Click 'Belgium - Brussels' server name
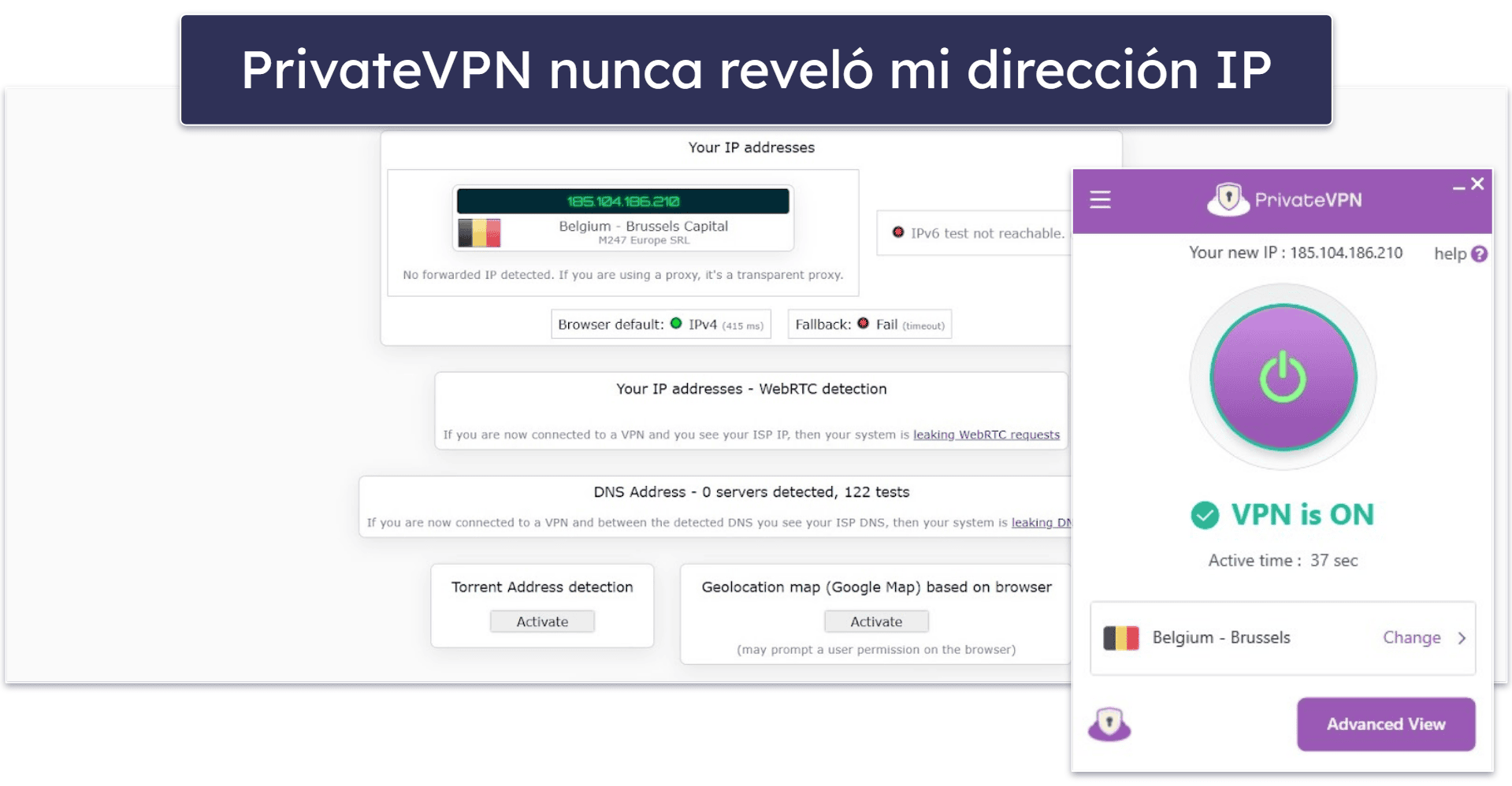This screenshot has width=1512, height=786. [x=1221, y=638]
